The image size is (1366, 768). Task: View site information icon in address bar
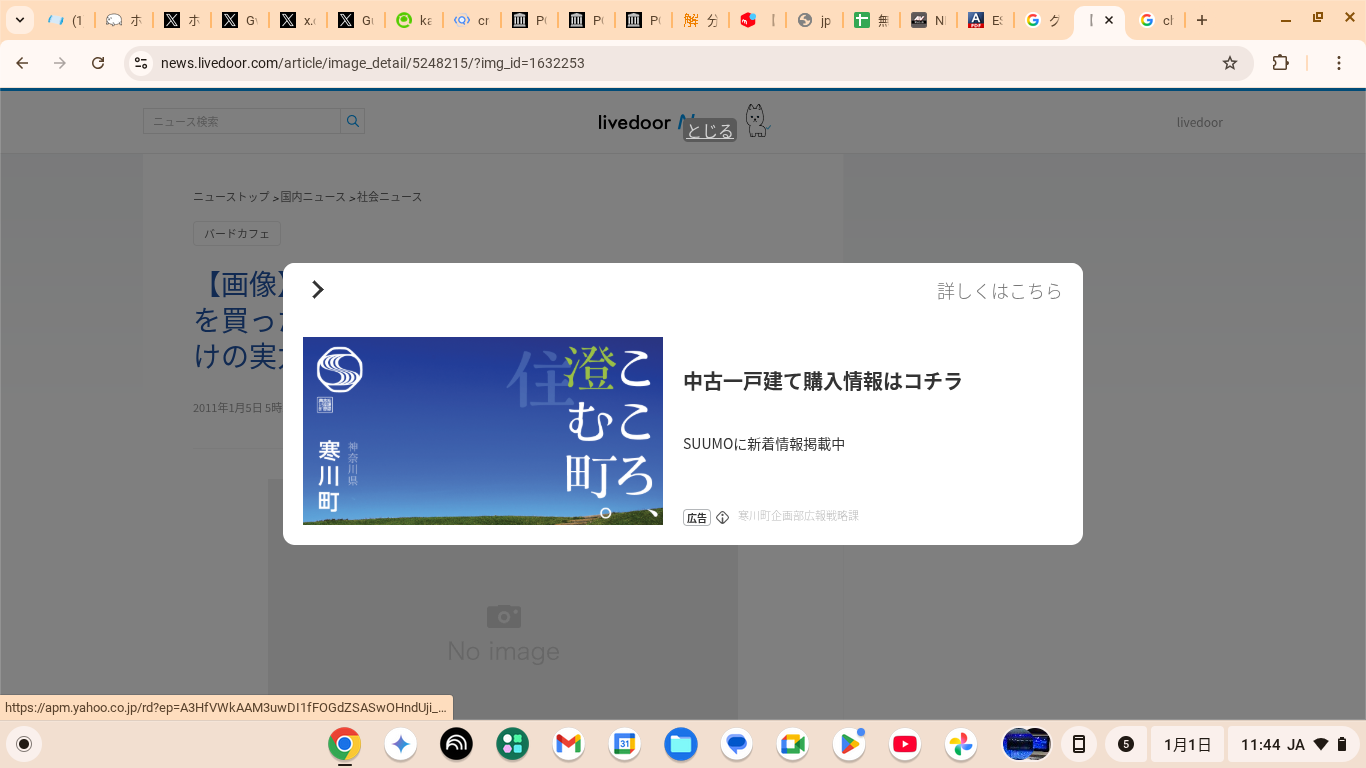click(x=141, y=63)
